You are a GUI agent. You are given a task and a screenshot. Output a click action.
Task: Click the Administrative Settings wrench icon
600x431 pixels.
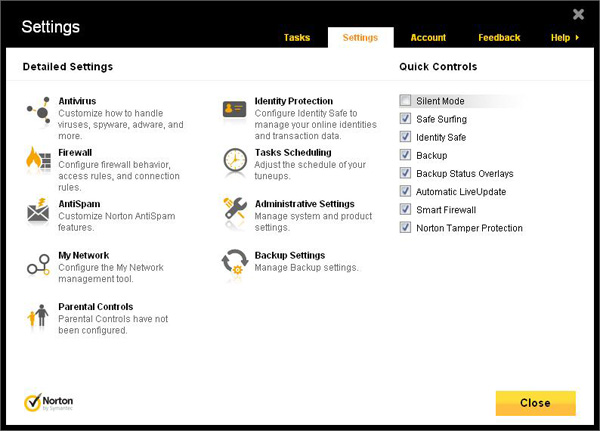(x=235, y=209)
